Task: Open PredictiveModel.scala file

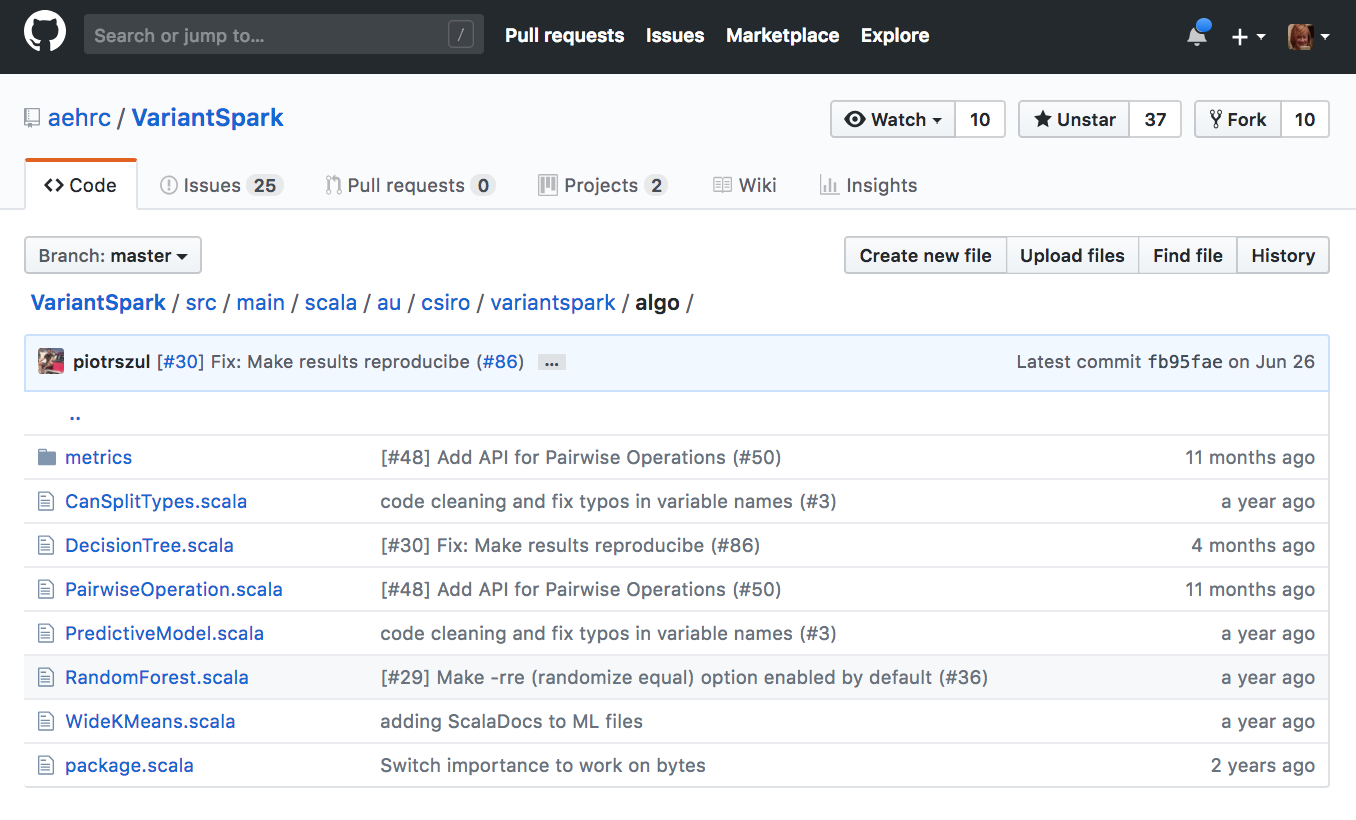Action: 164,633
